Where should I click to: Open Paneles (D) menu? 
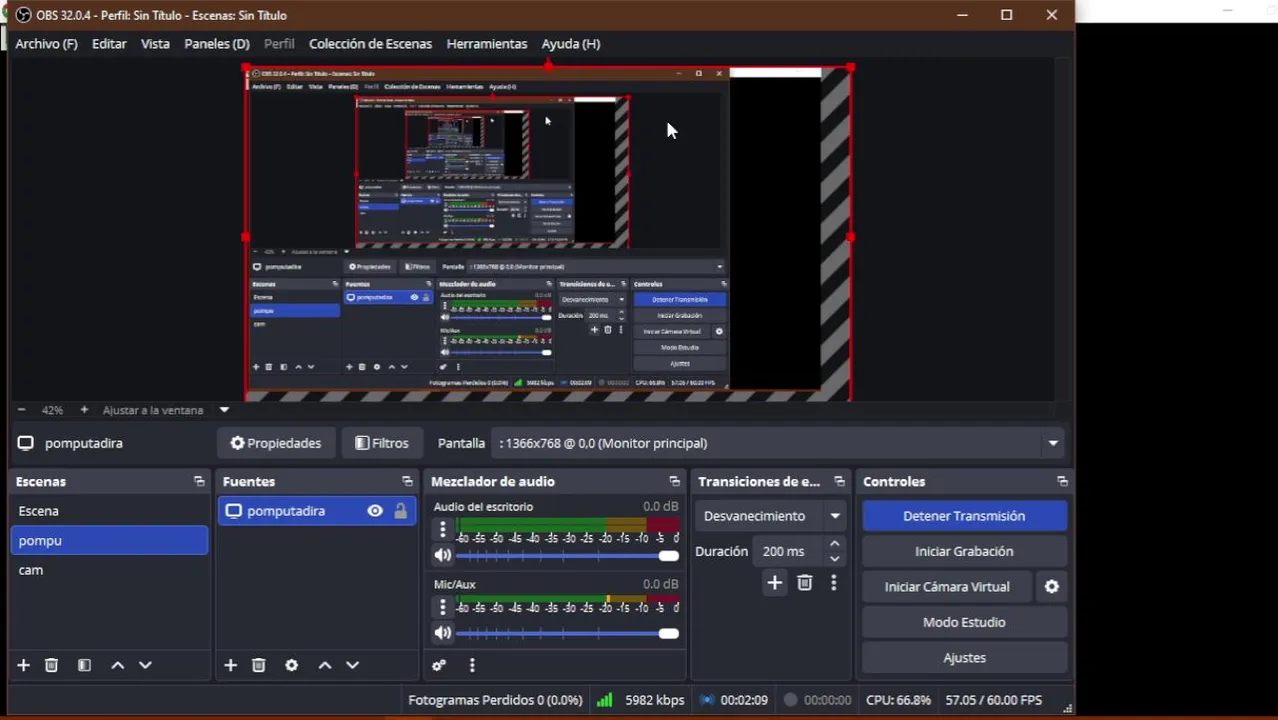click(x=217, y=44)
